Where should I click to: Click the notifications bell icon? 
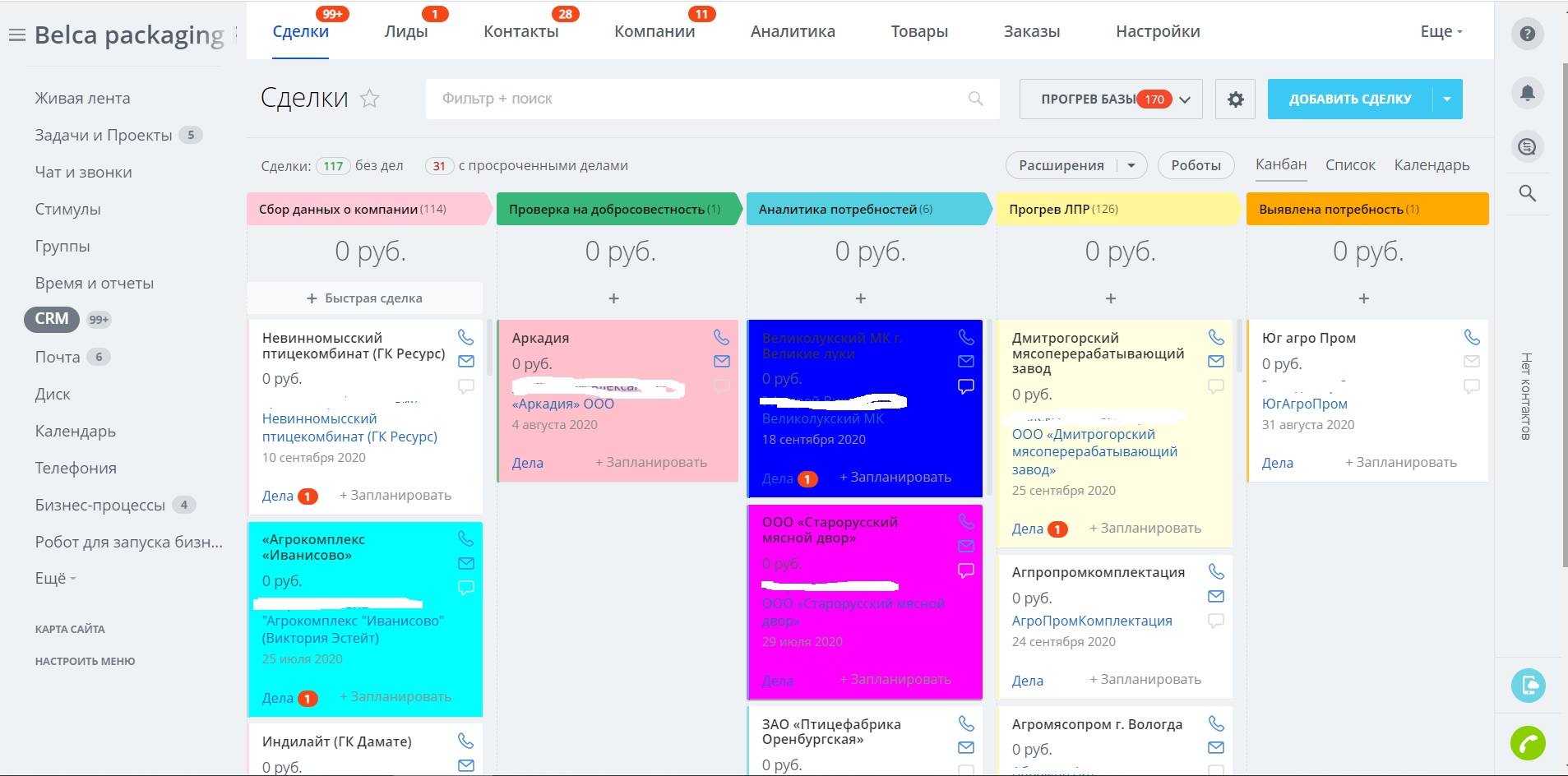(x=1527, y=93)
